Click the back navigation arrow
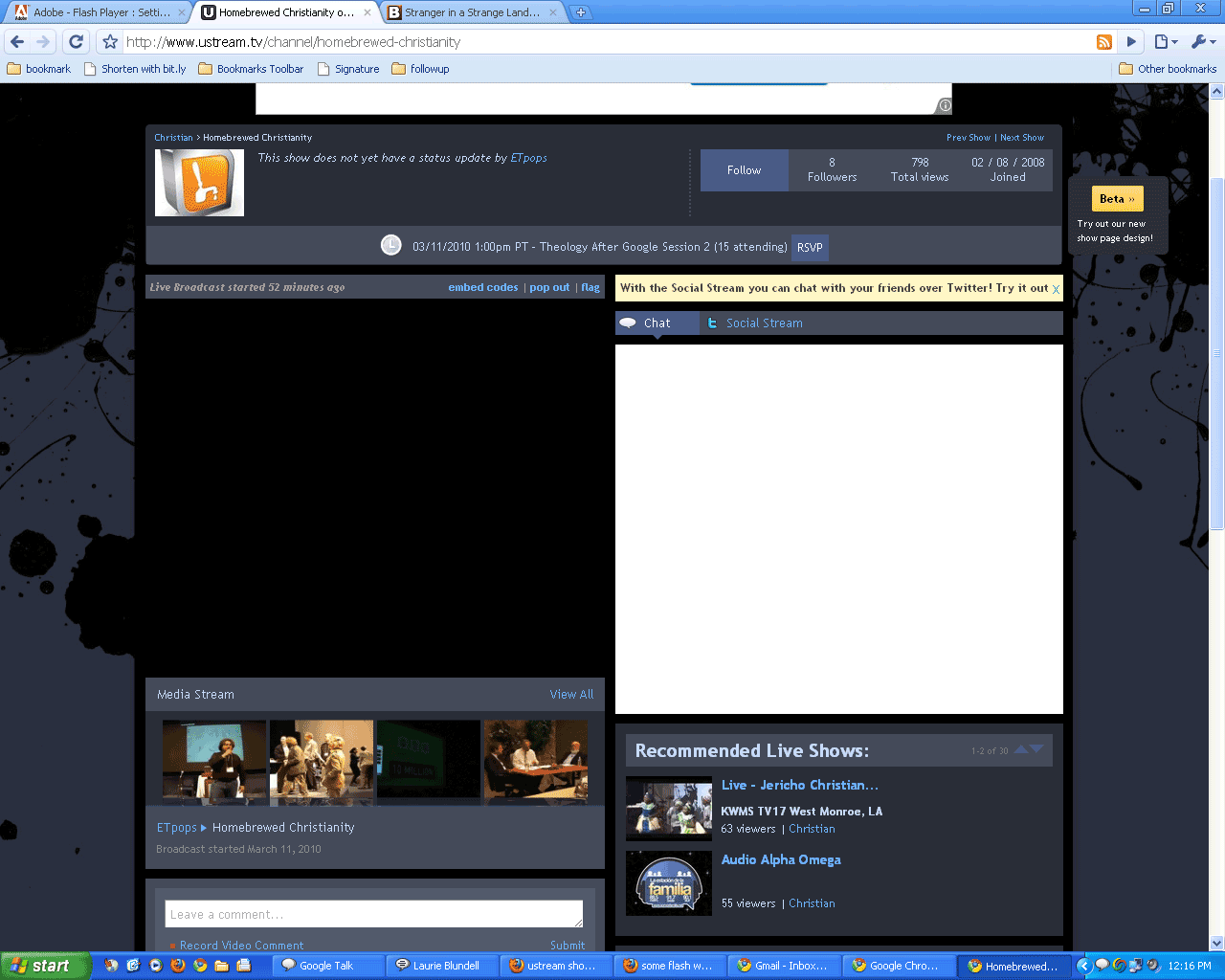Screen dimensions: 1225x980 [16, 41]
